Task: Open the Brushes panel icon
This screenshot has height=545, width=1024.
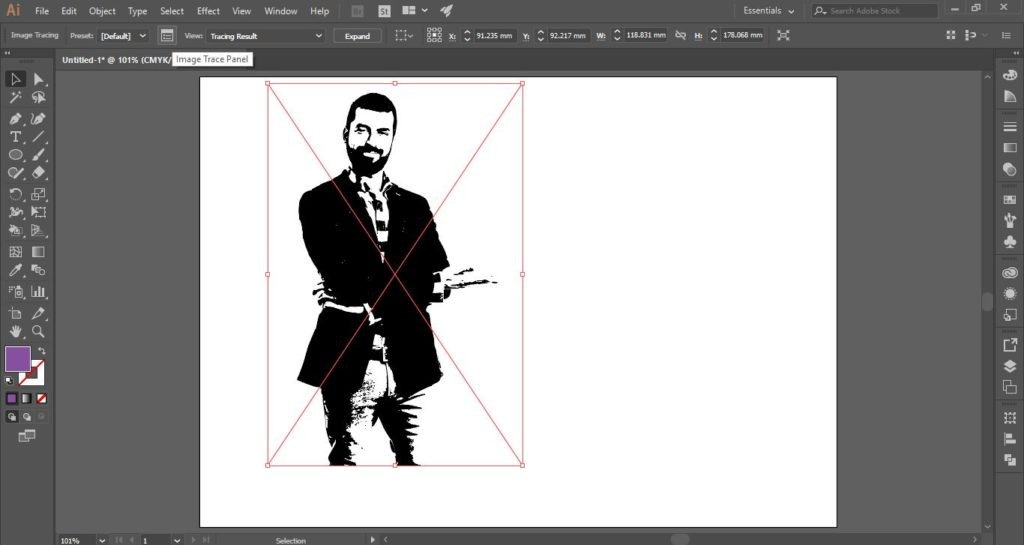Action: pos(1010,221)
